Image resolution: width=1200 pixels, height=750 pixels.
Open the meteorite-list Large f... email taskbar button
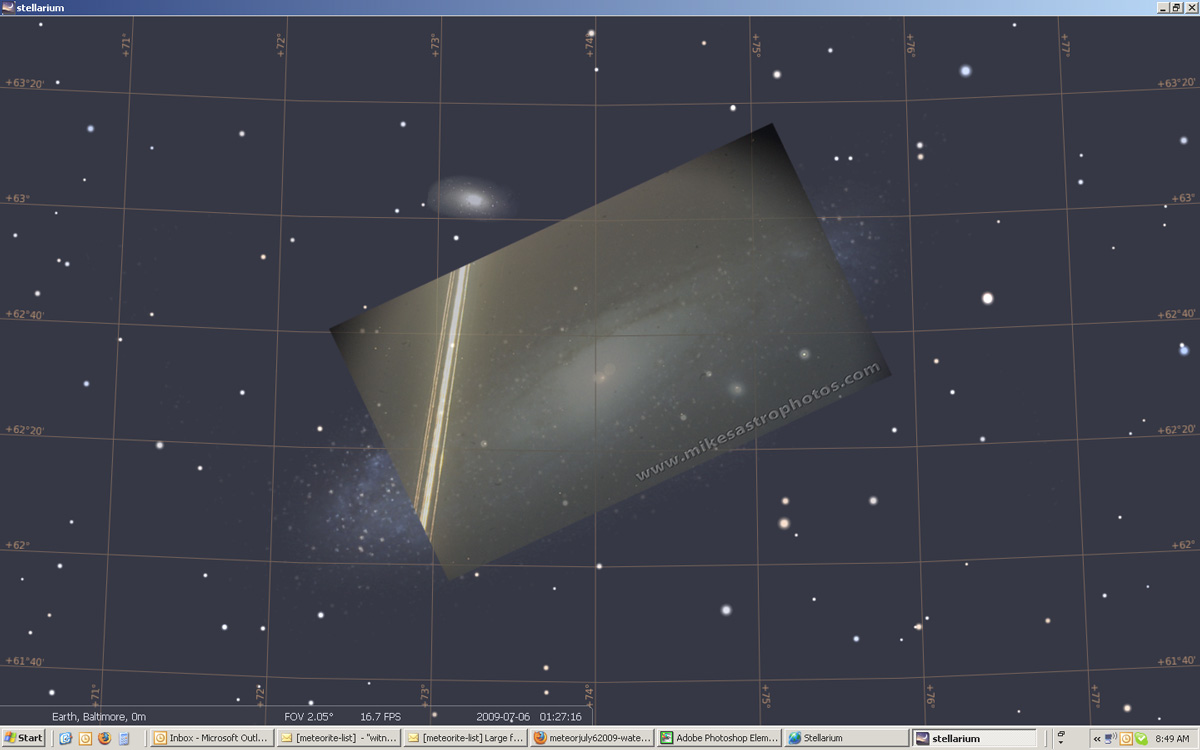pos(465,738)
